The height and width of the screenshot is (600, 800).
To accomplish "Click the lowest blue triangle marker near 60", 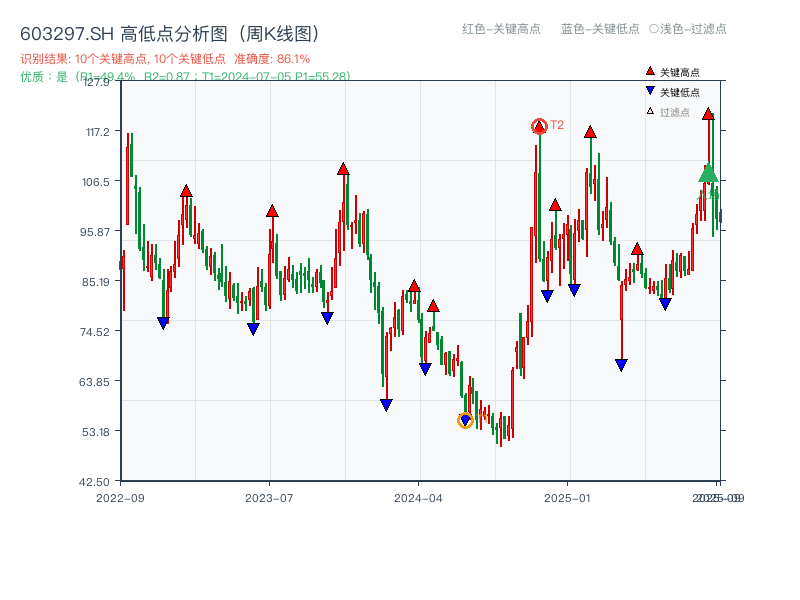I will coord(385,404).
